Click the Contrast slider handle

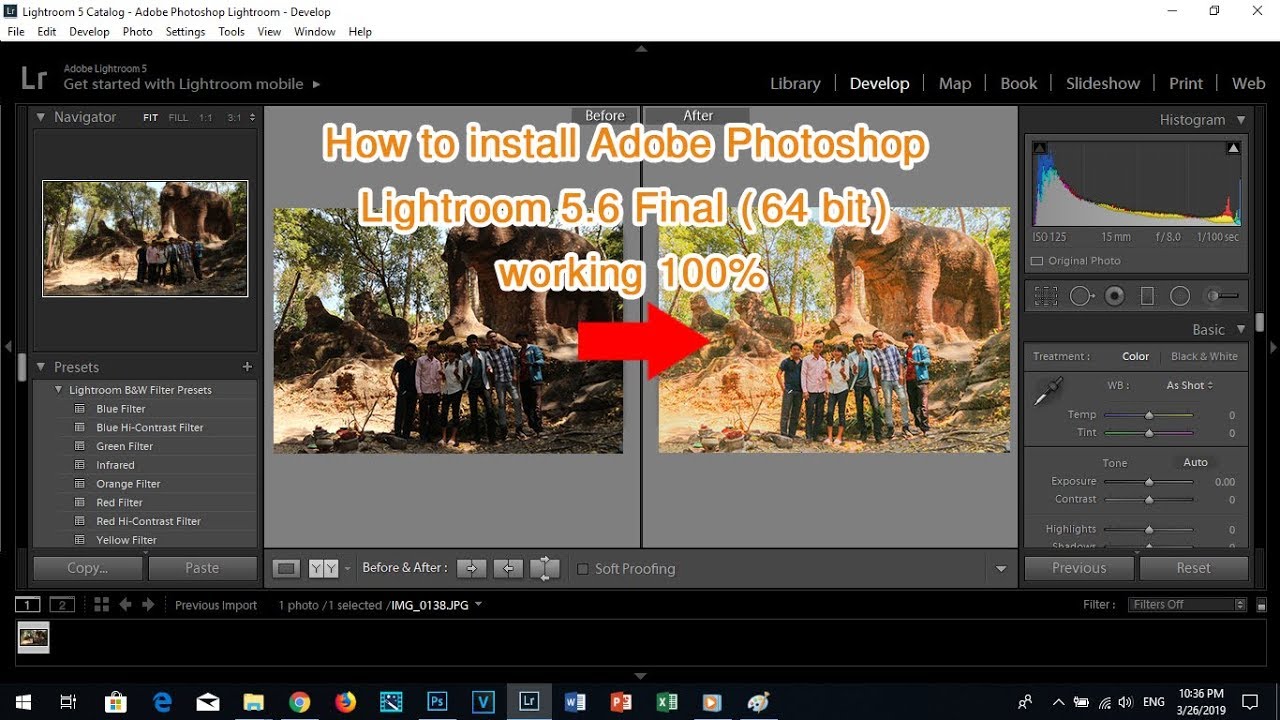click(x=1149, y=499)
